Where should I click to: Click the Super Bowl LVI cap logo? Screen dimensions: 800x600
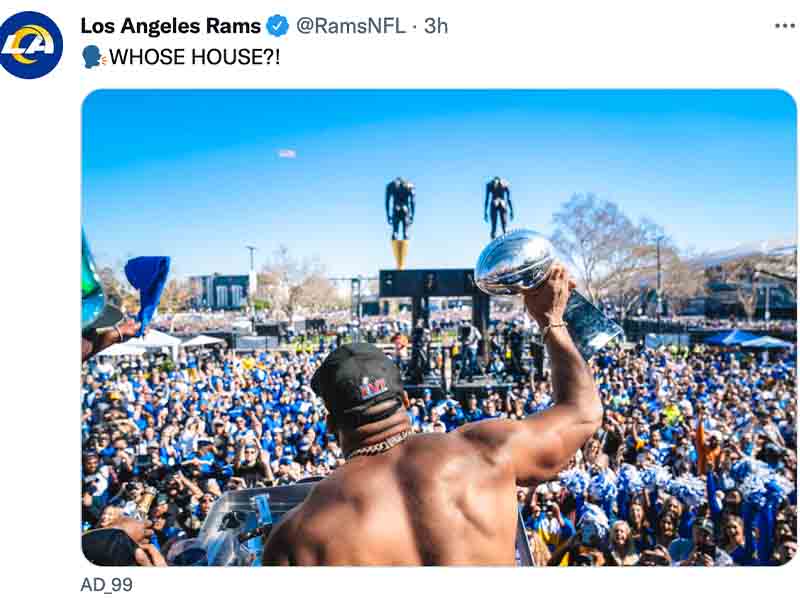pos(375,388)
